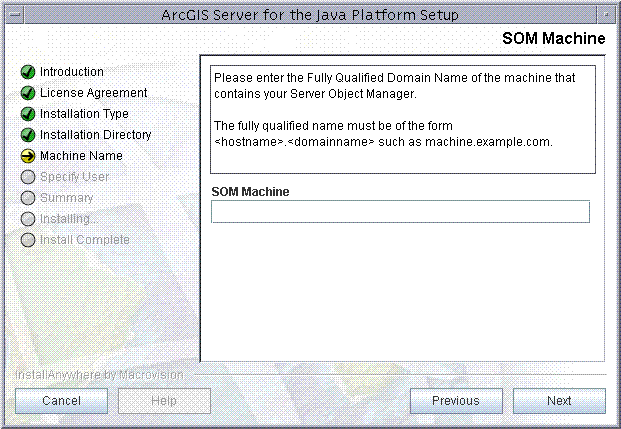Select the Machine Name step label
621x429 pixels.
[x=81, y=156]
